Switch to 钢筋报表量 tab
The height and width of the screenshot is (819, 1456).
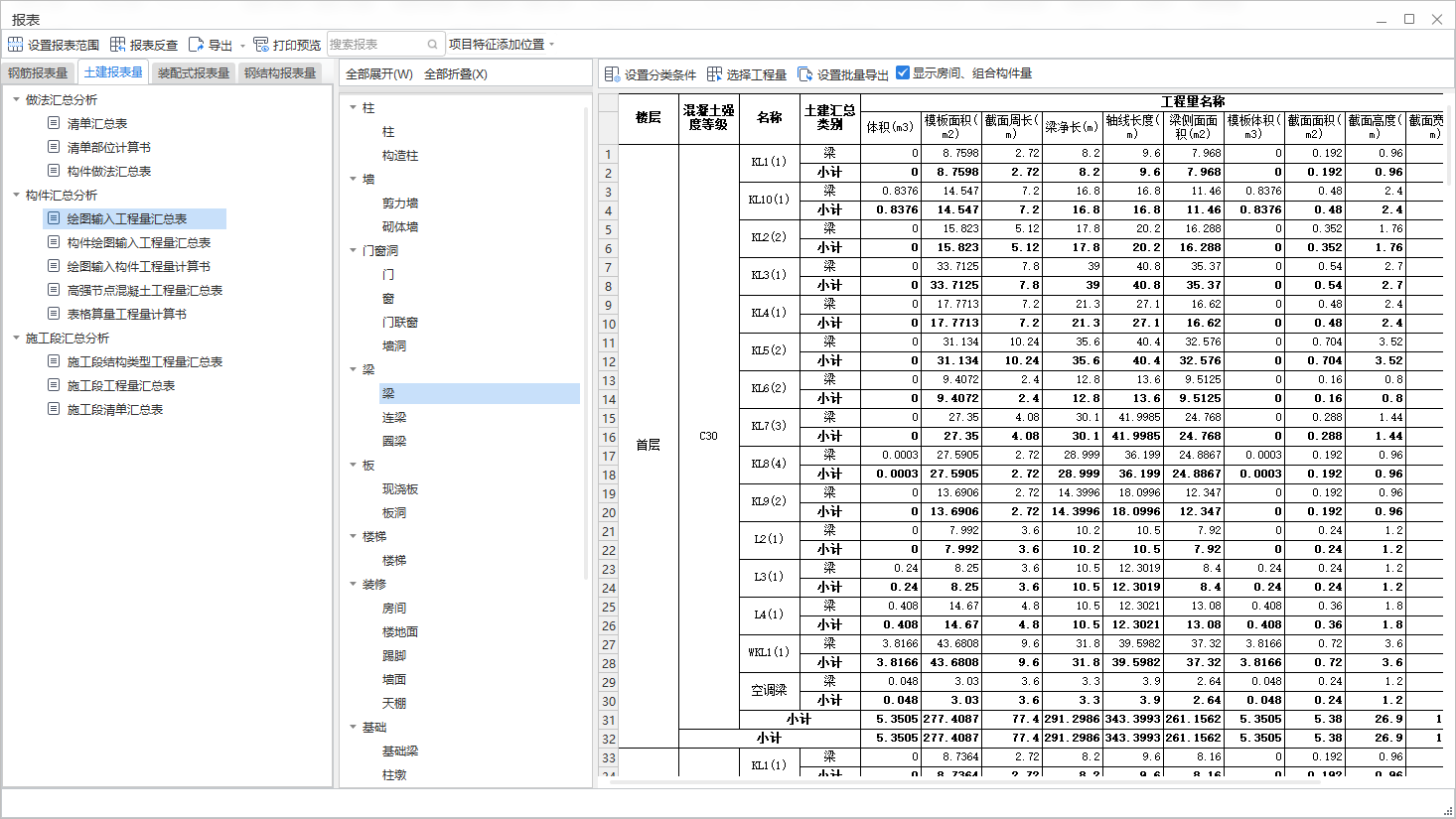tap(38, 72)
